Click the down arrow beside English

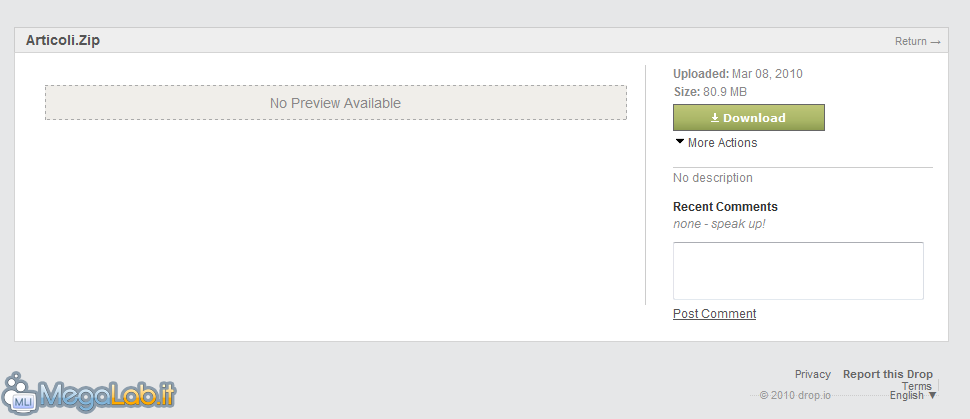932,395
